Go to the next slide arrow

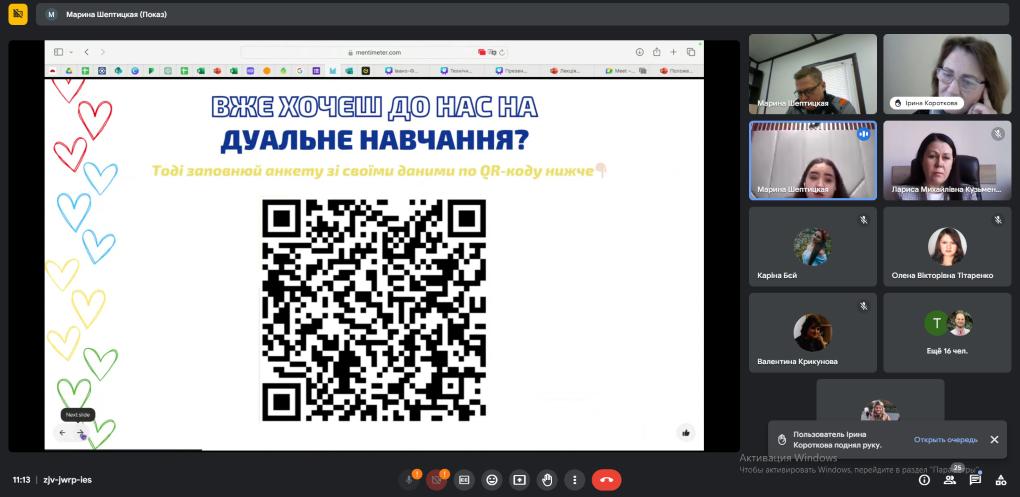pyautogui.click(x=81, y=433)
